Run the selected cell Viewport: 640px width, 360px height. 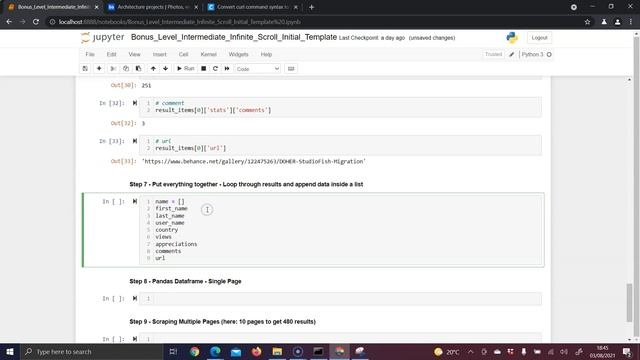tap(185, 69)
